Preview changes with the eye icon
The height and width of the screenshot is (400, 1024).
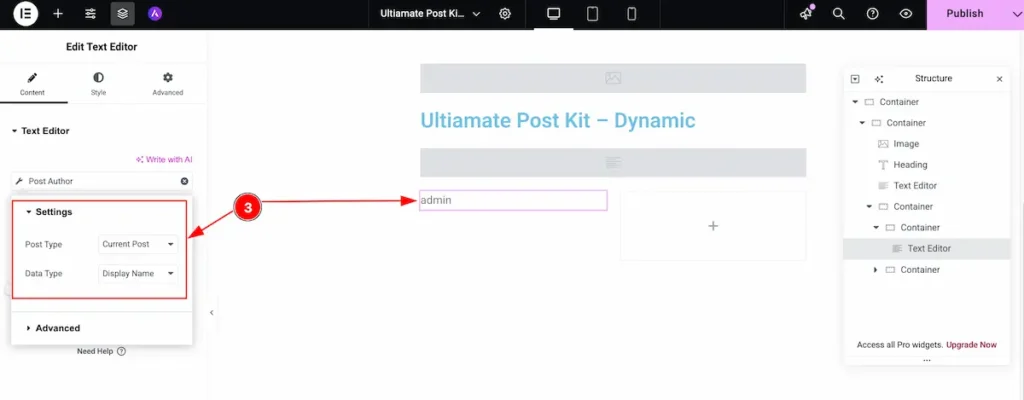tap(905, 14)
